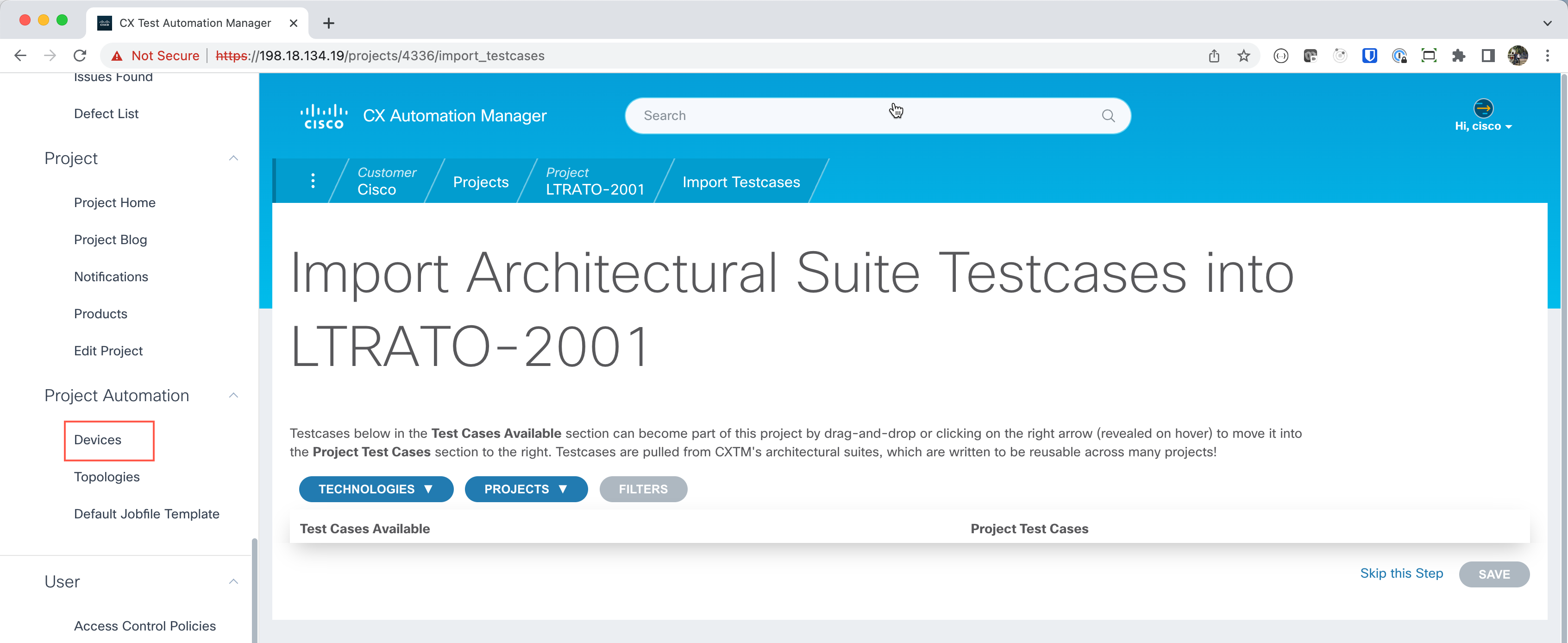Reload the page

click(80, 56)
